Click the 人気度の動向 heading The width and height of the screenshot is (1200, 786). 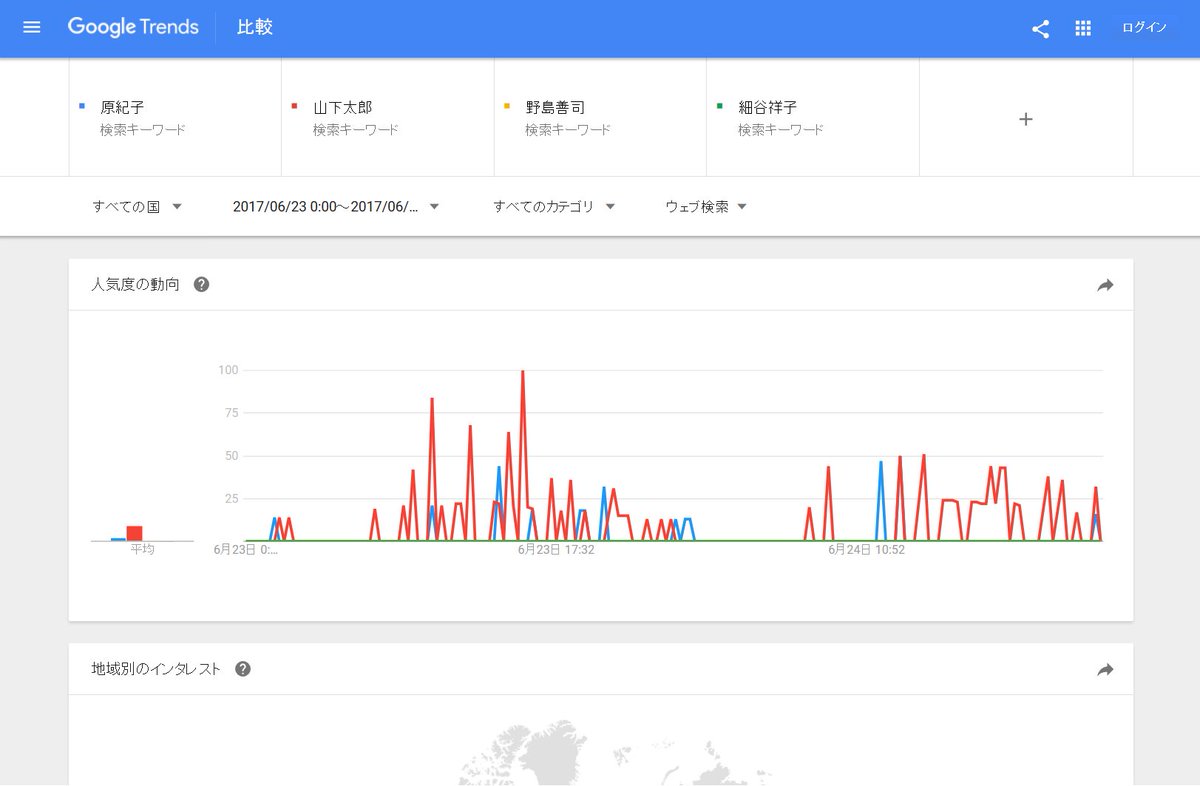[135, 285]
